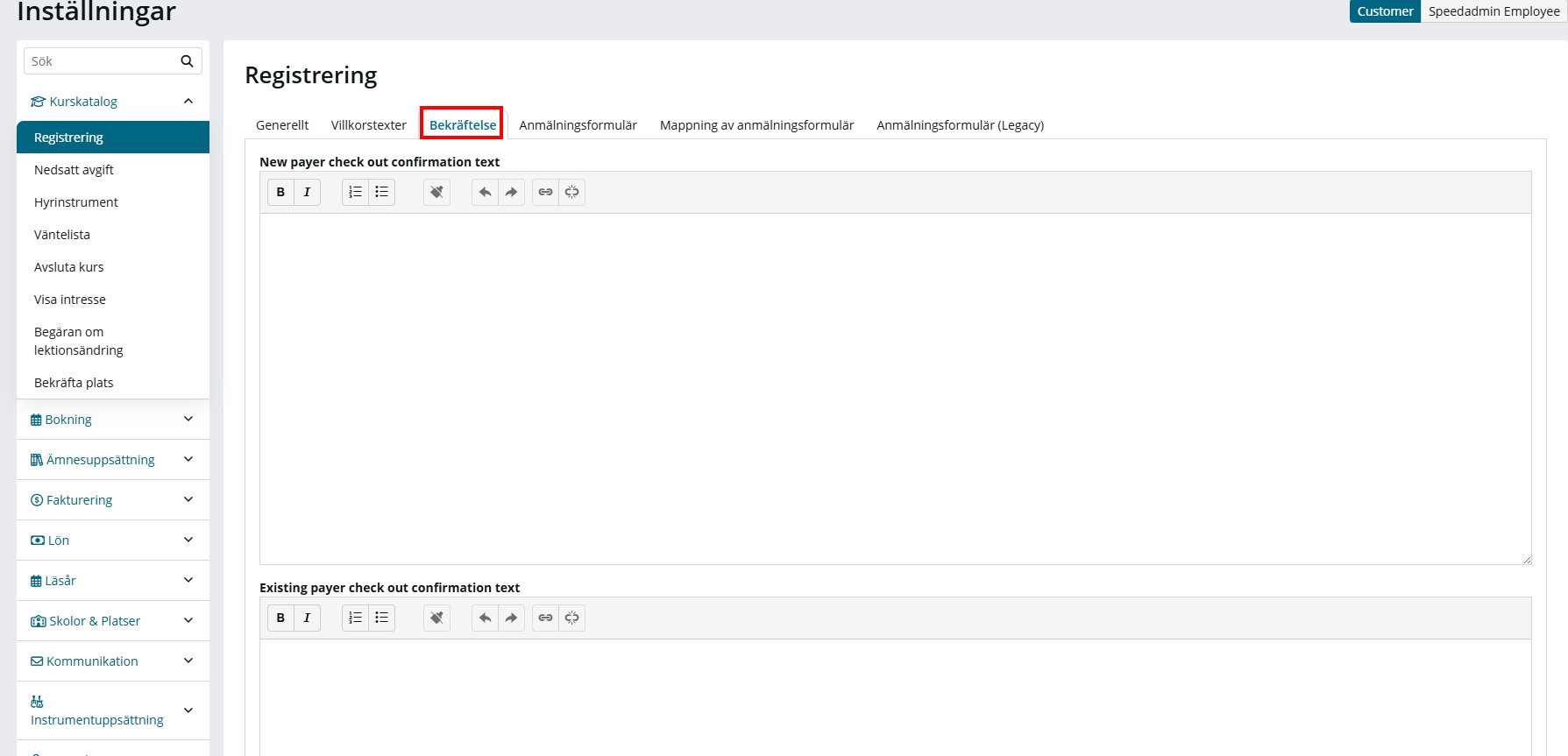
Task: Switch to the Villkorstexter tab
Action: point(369,125)
